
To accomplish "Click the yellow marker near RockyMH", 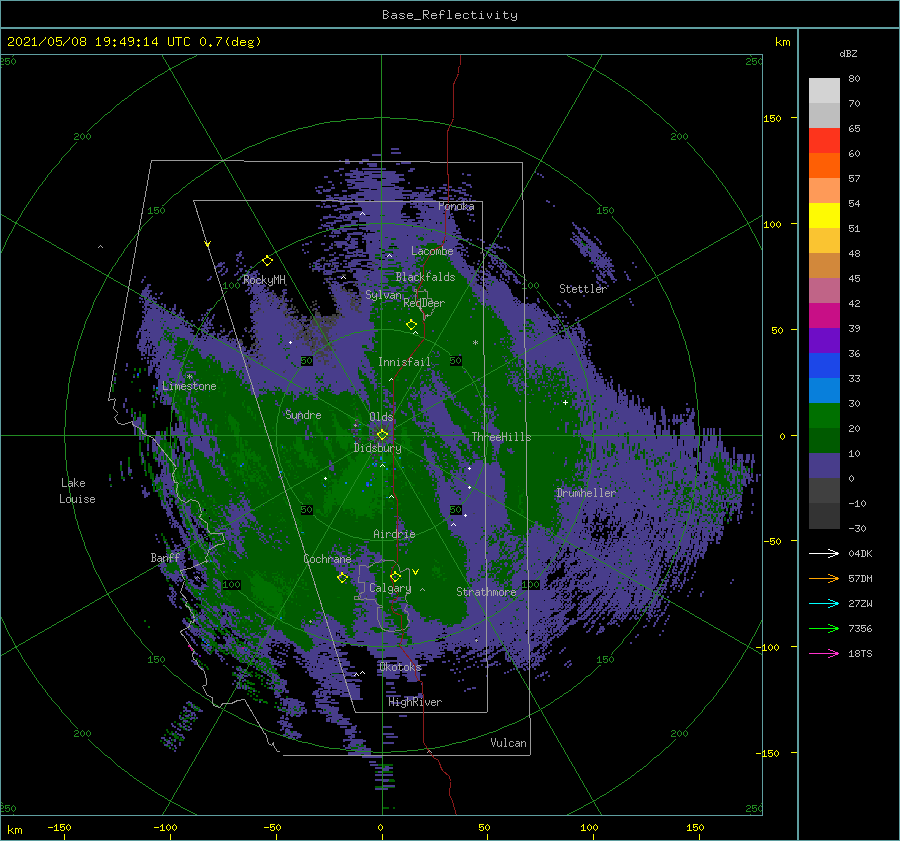I will tap(267, 261).
